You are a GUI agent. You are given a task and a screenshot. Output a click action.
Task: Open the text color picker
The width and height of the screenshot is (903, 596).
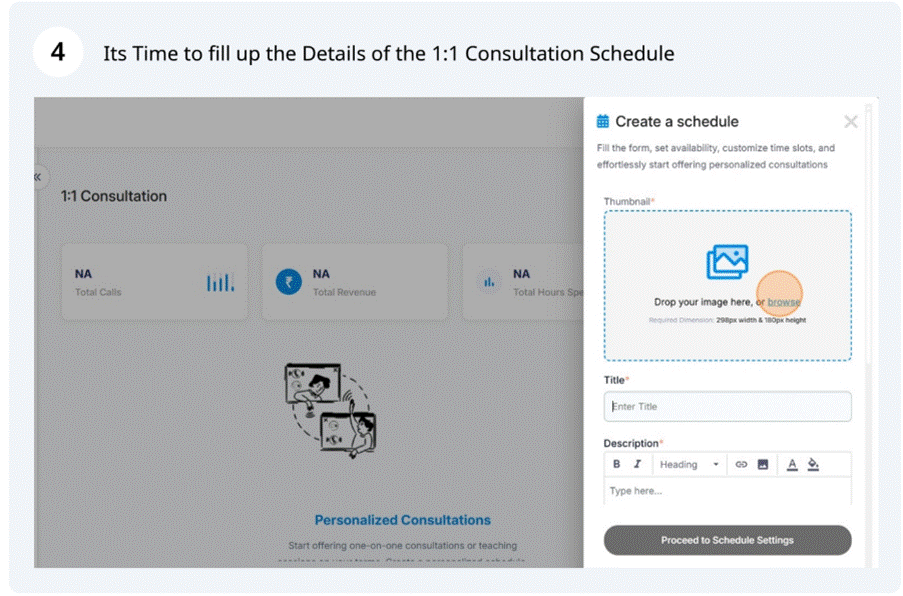(x=792, y=464)
